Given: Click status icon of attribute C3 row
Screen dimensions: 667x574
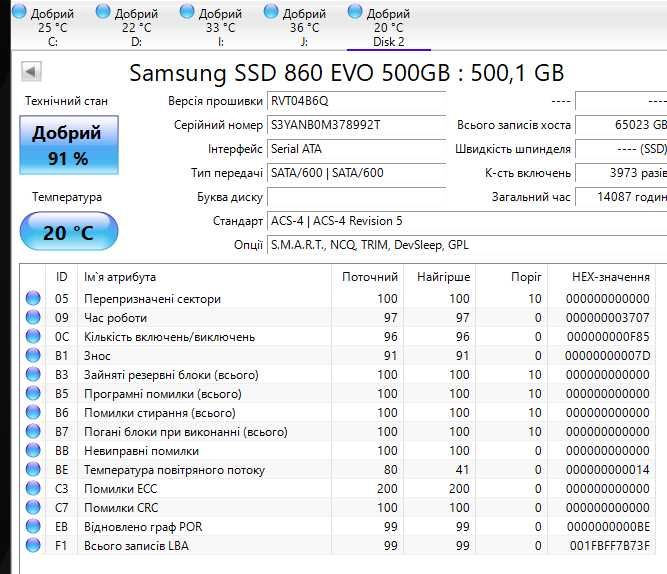Looking at the screenshot, I should (x=33, y=488).
